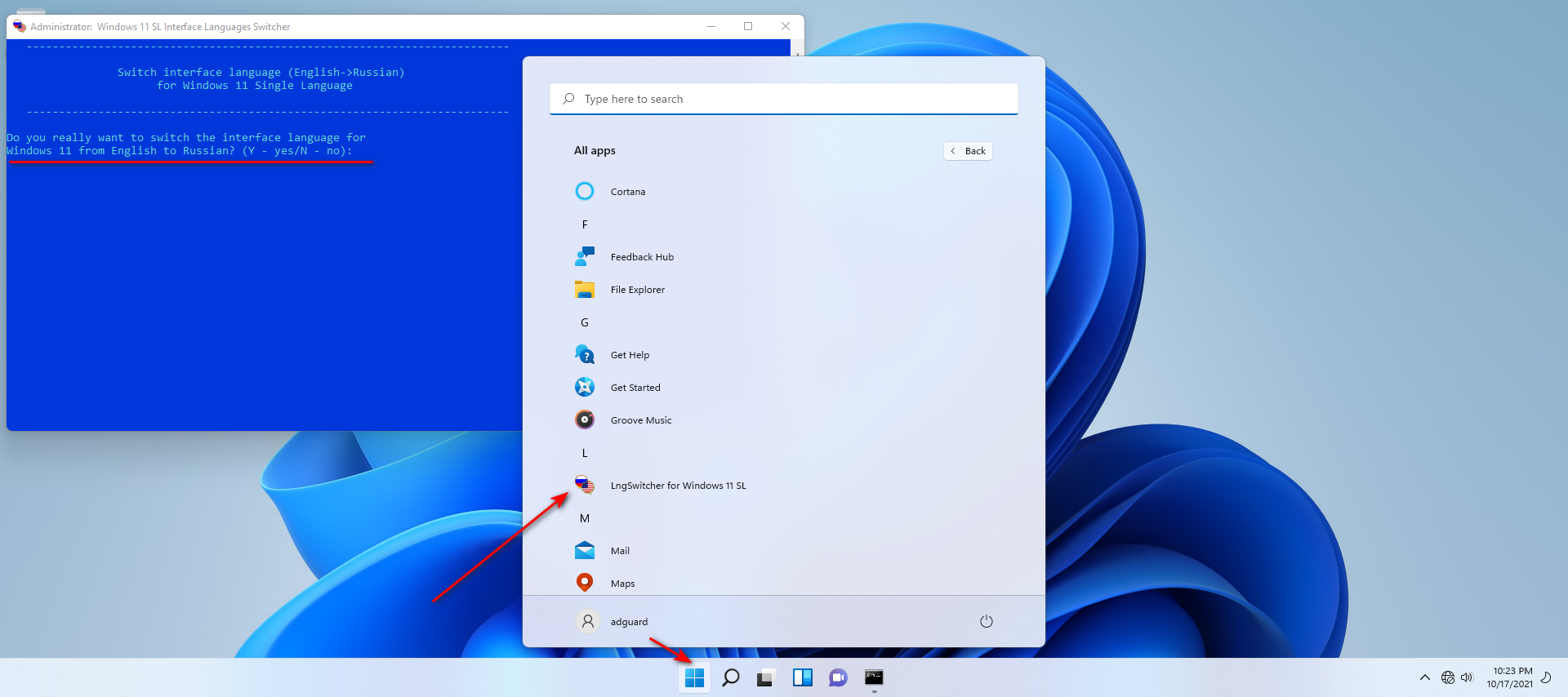The image size is (1568, 697).
Task: Click the search magnifier inside search box
Action: click(568, 99)
